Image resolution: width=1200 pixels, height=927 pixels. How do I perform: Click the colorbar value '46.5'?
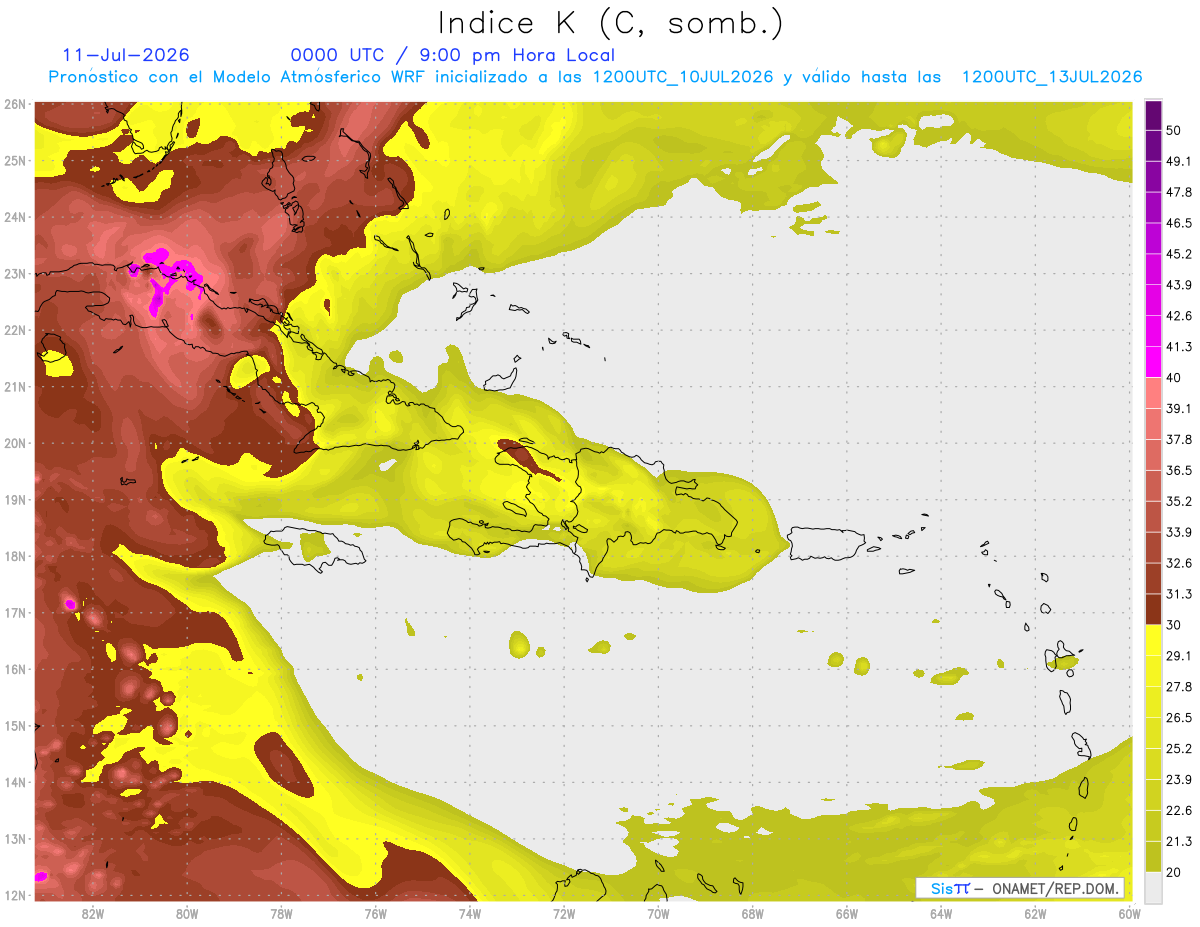1179,223
